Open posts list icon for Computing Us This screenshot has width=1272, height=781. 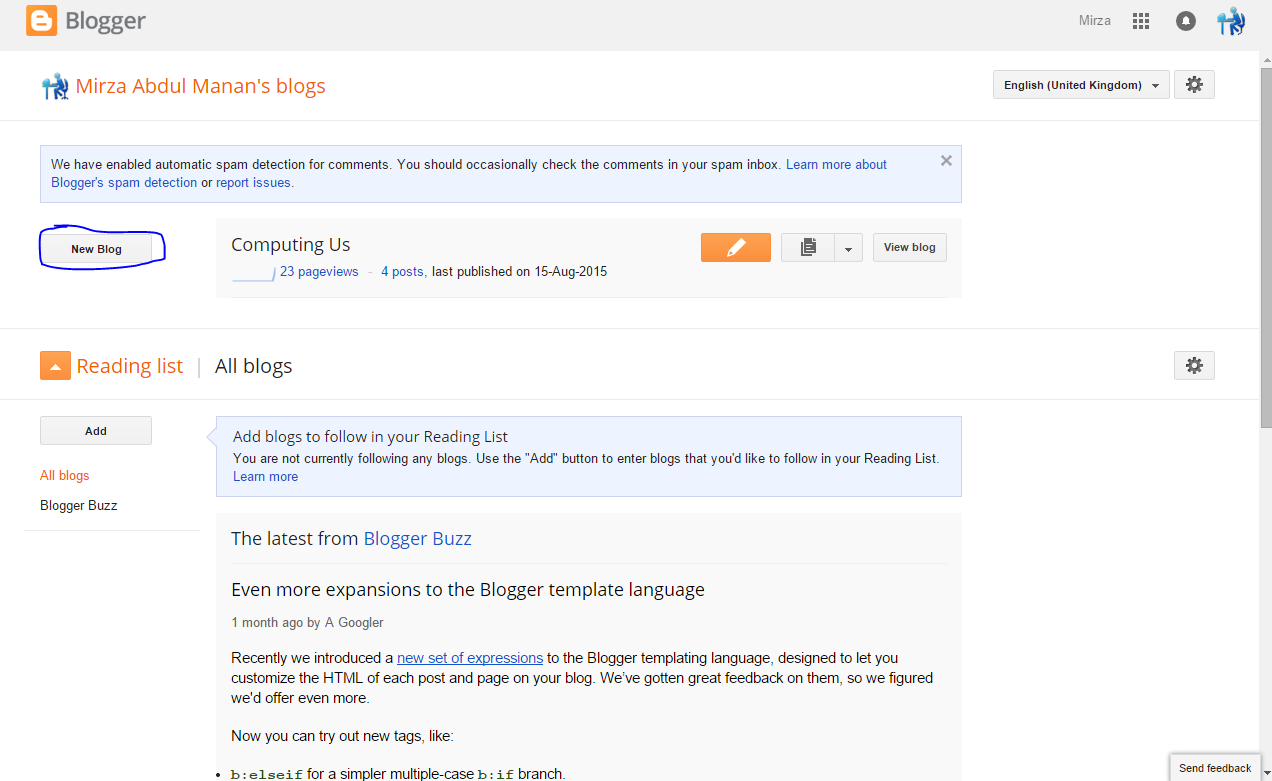pos(808,247)
